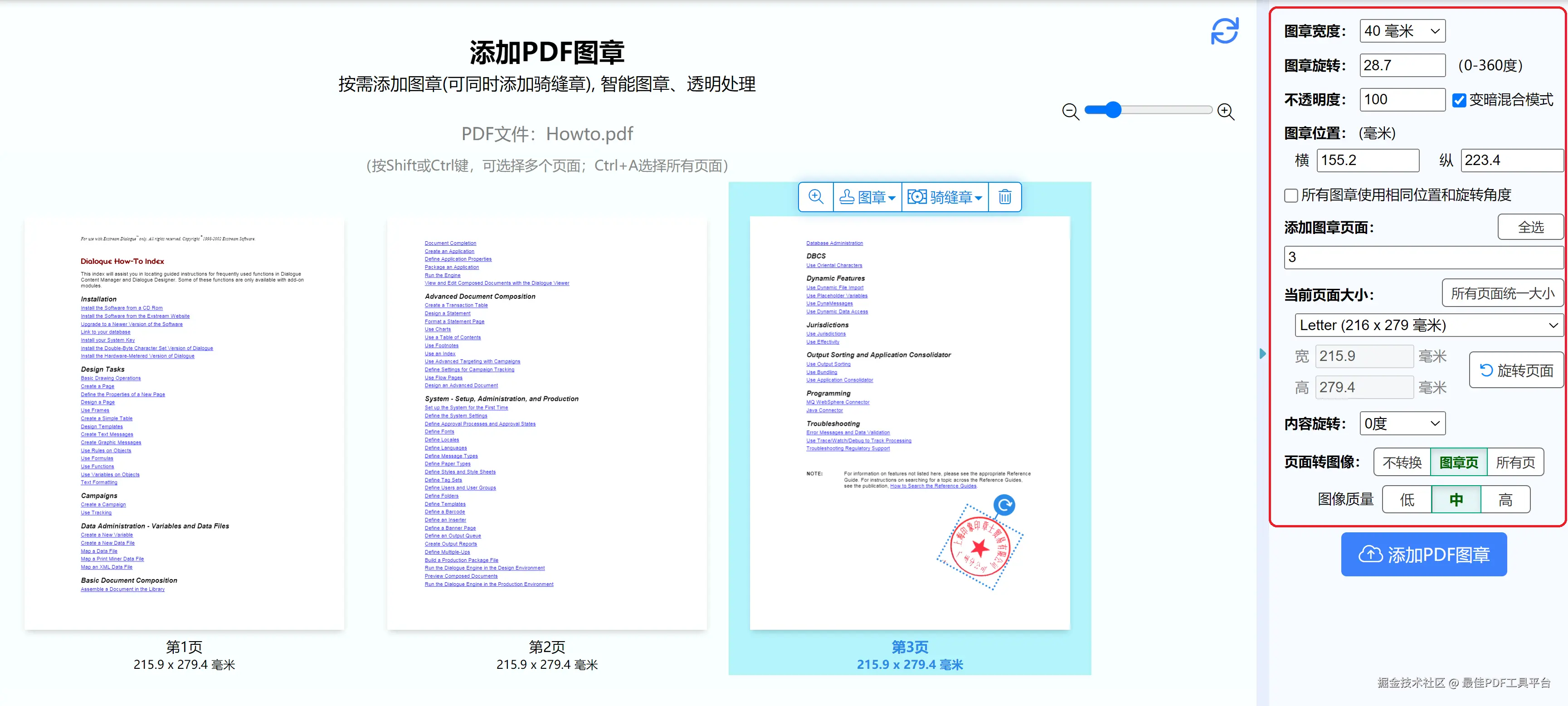Screen dimensions: 1568x706
Task: Click the 添加PDF图章 upload button
Action: tap(1423, 555)
